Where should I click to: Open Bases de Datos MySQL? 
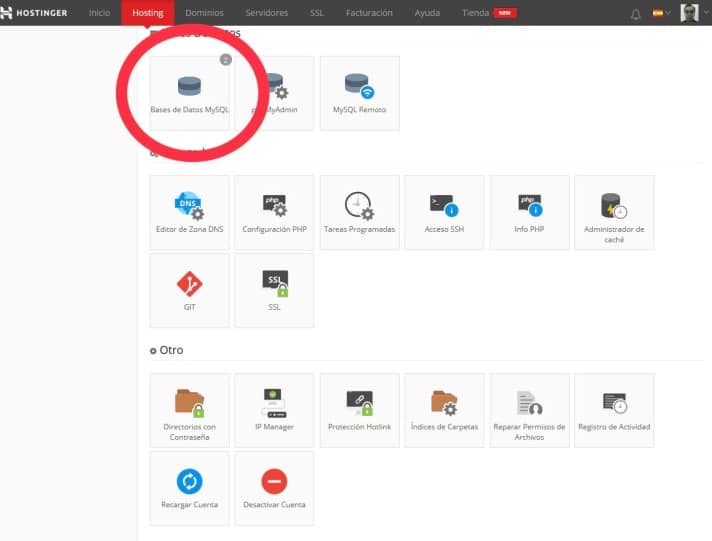tap(189, 93)
